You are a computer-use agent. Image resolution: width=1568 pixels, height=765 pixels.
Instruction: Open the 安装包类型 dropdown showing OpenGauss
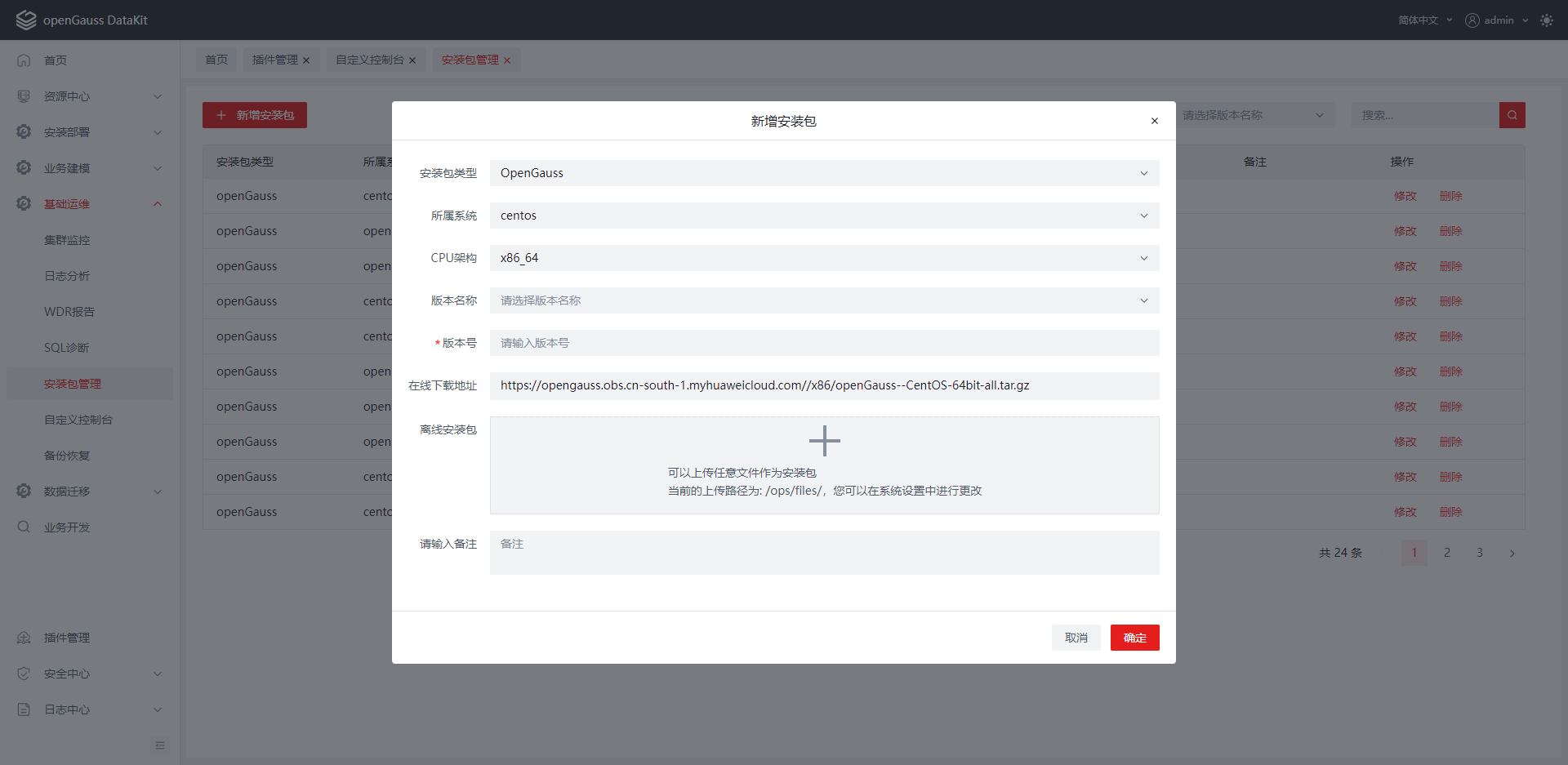pyautogui.click(x=824, y=173)
